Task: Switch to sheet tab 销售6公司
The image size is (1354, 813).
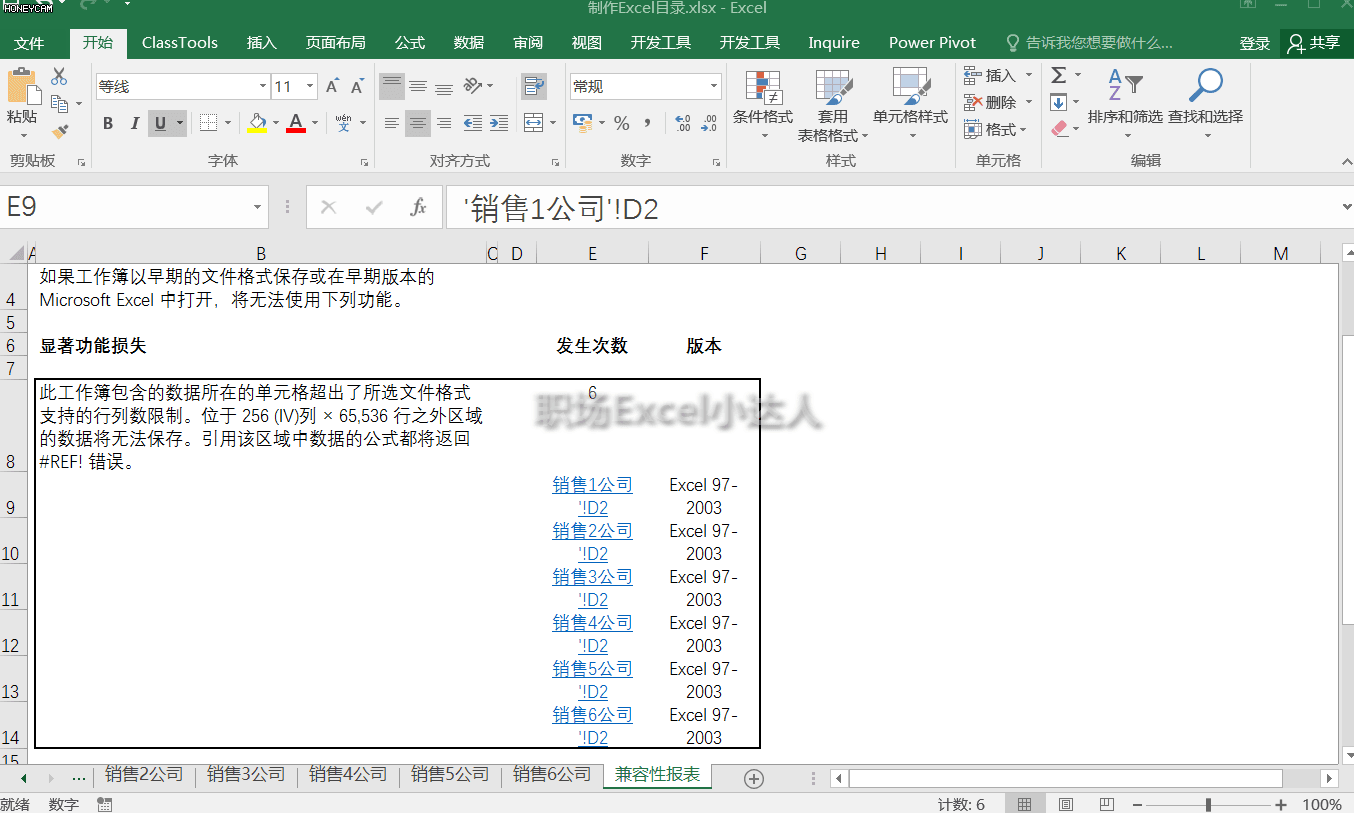Action: click(552, 774)
